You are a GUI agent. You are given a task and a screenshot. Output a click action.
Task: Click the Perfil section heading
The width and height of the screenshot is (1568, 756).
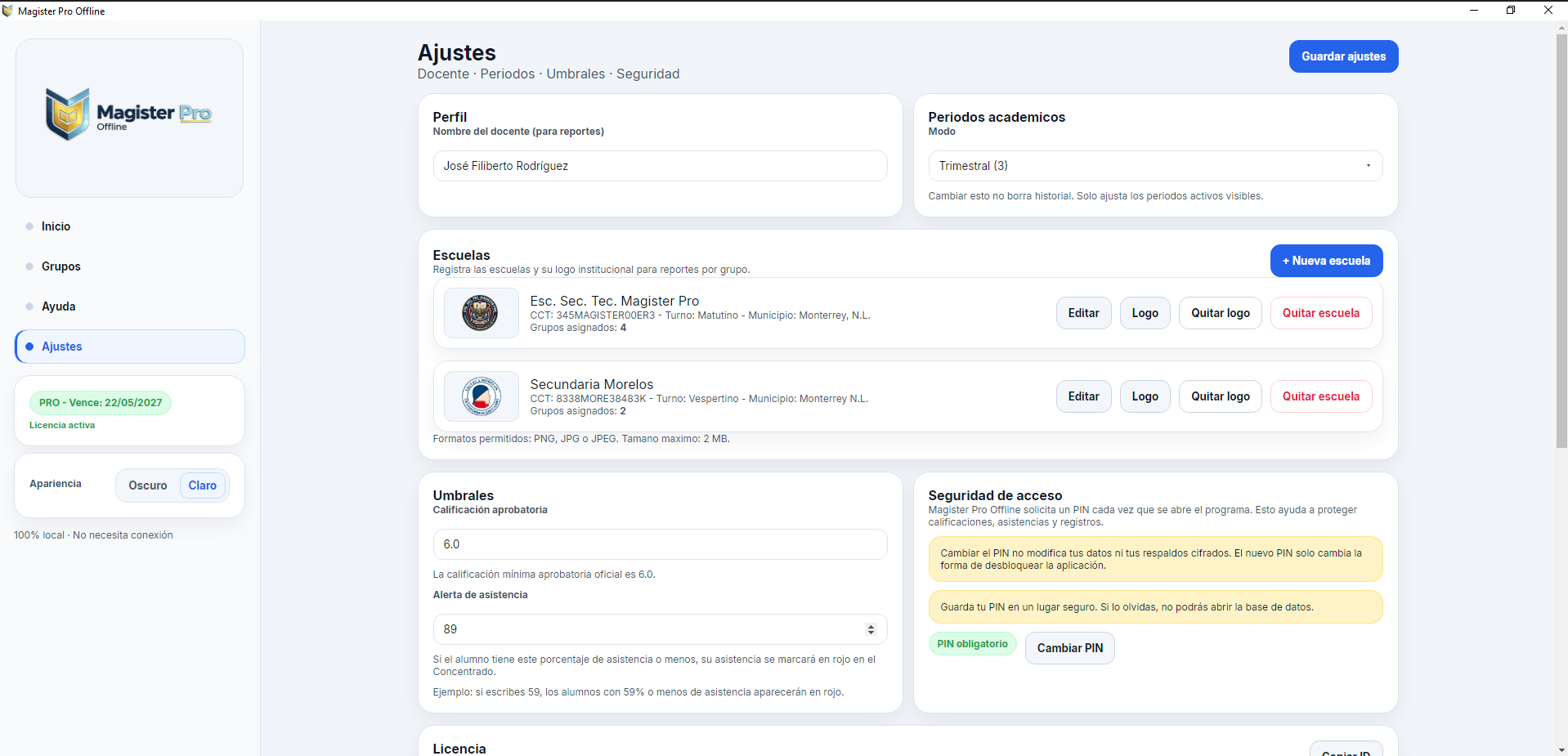(450, 117)
